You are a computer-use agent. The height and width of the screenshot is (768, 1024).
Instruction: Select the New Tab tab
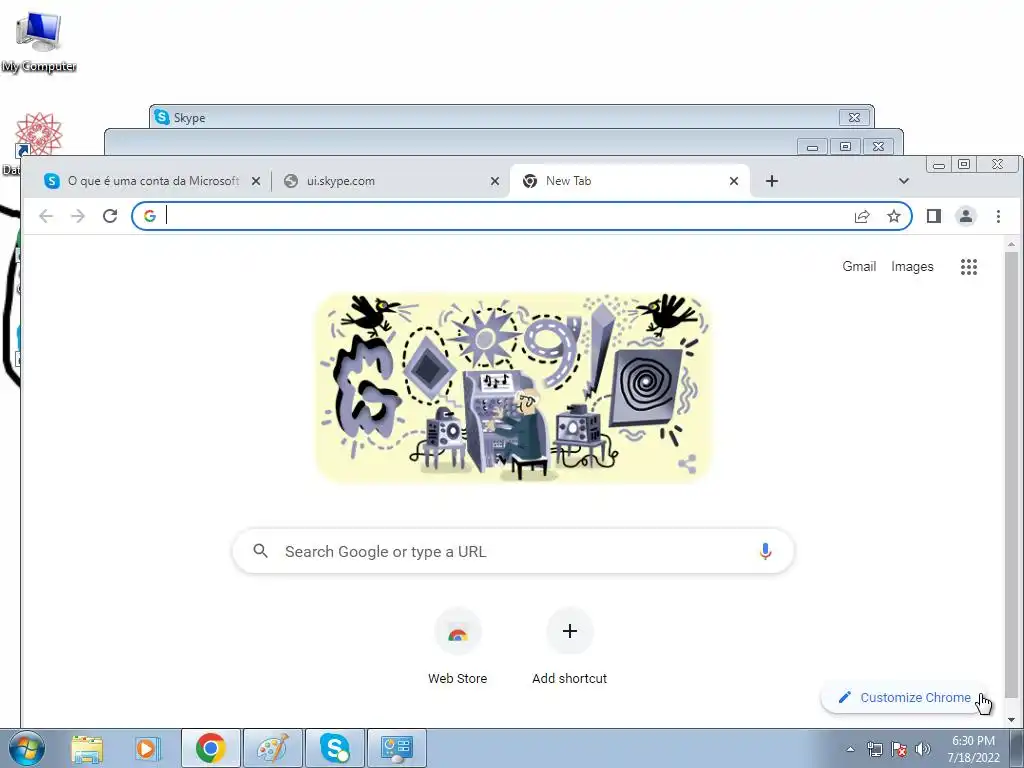click(x=630, y=181)
